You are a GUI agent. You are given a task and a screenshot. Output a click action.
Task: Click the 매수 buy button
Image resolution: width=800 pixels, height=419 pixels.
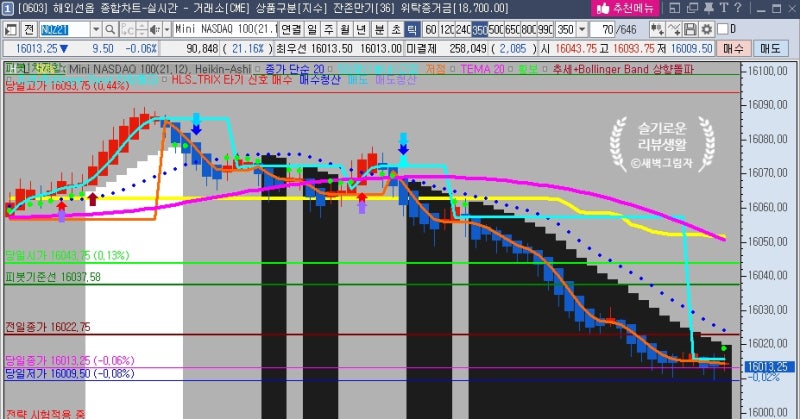tap(733, 49)
